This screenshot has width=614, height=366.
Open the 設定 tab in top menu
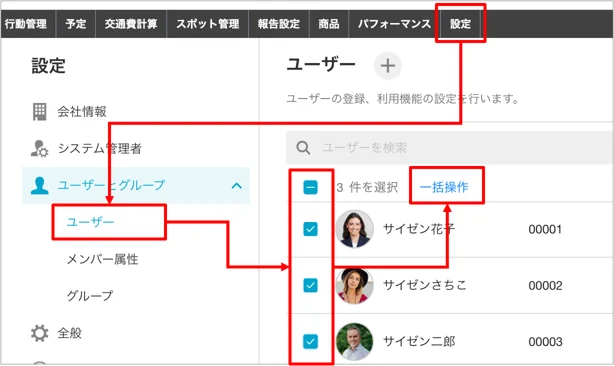(460, 24)
